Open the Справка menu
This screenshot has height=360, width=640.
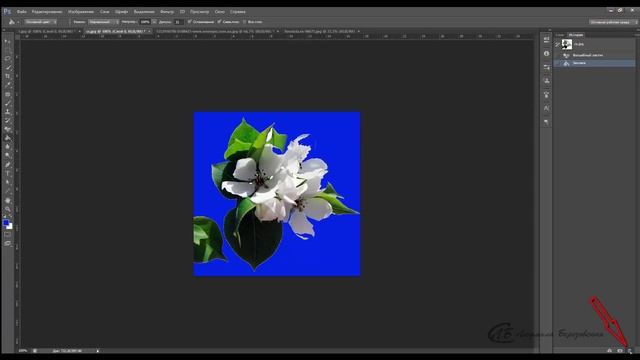(238, 12)
